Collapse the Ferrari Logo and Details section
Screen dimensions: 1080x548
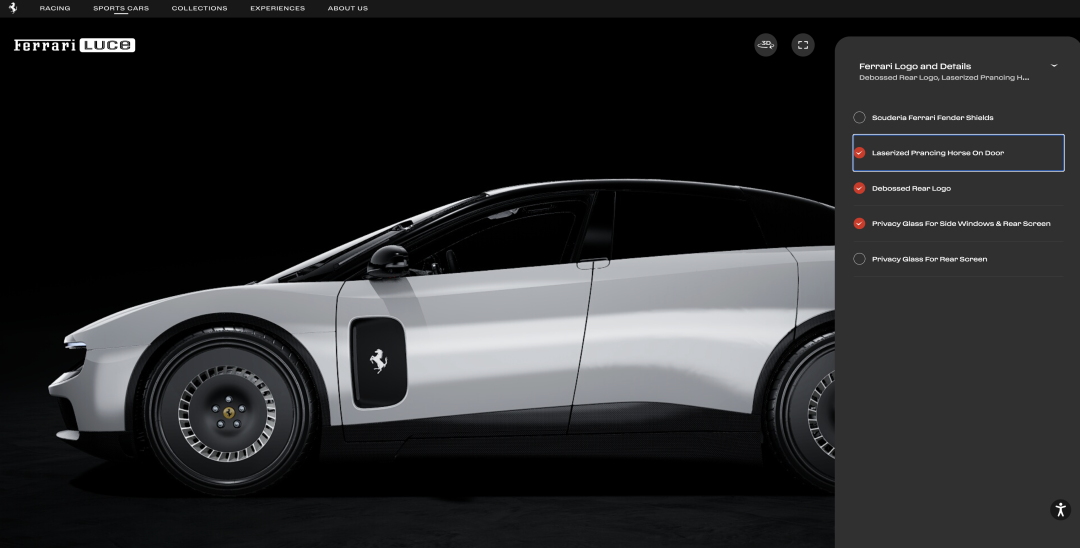1054,66
